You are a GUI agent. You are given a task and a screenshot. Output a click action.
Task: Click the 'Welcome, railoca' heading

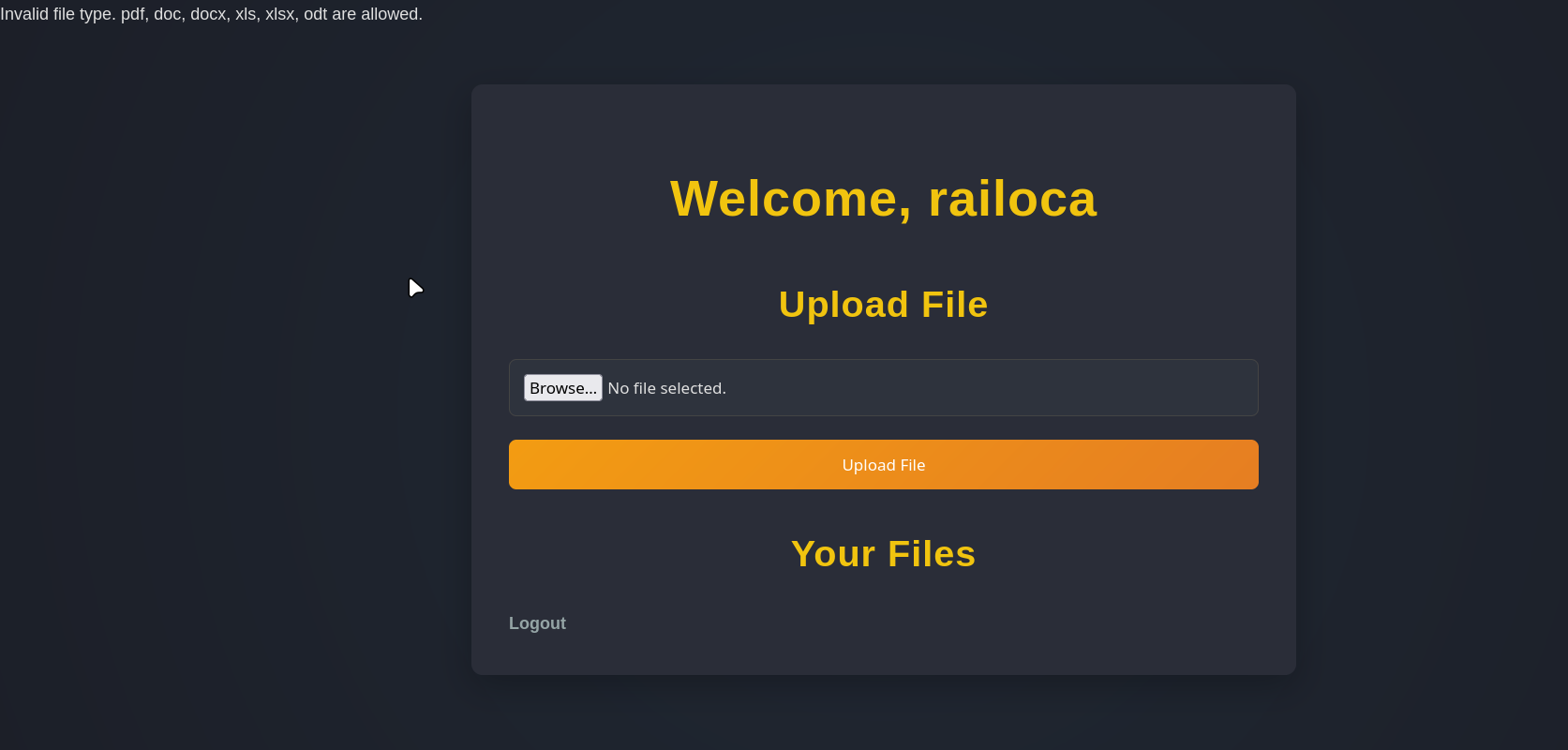[883, 199]
